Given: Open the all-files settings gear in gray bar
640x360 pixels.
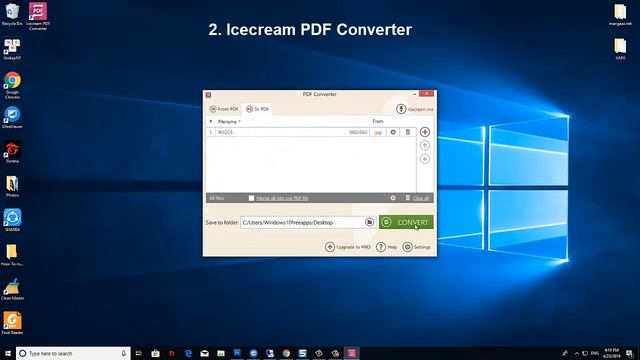Looking at the screenshot, I should pyautogui.click(x=393, y=198).
